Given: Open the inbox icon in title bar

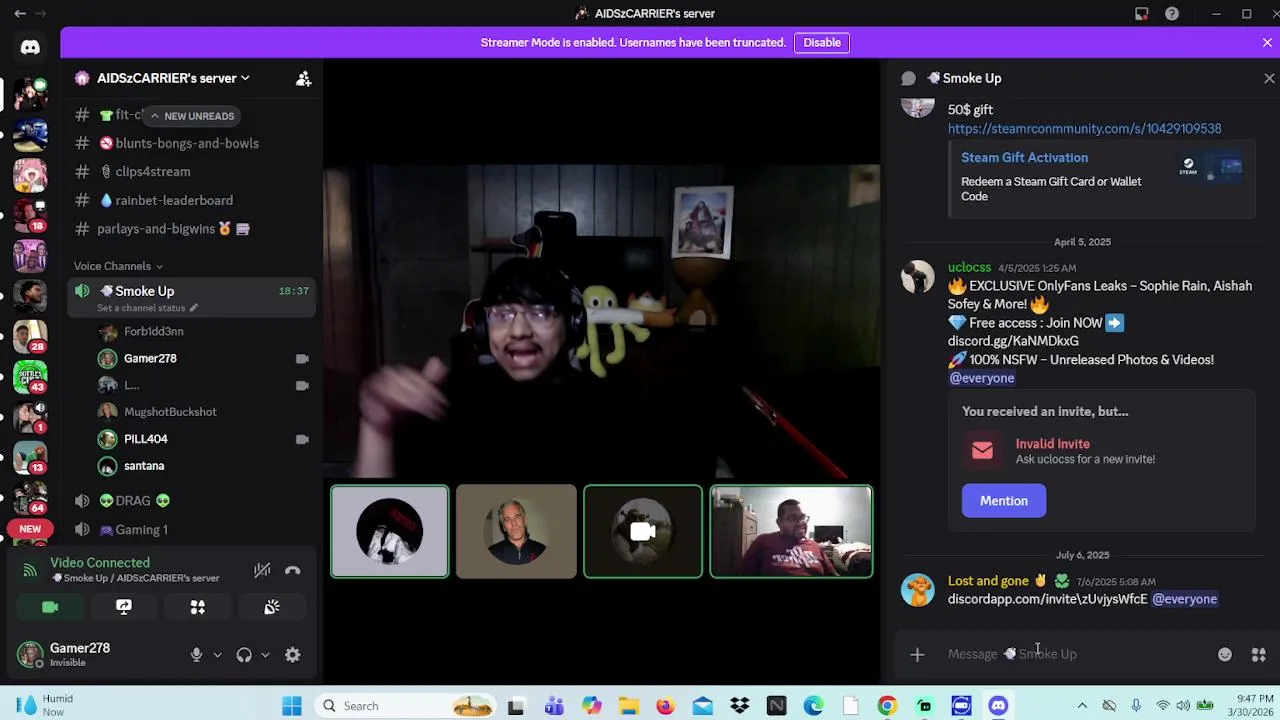Looking at the screenshot, I should coord(1142,14).
